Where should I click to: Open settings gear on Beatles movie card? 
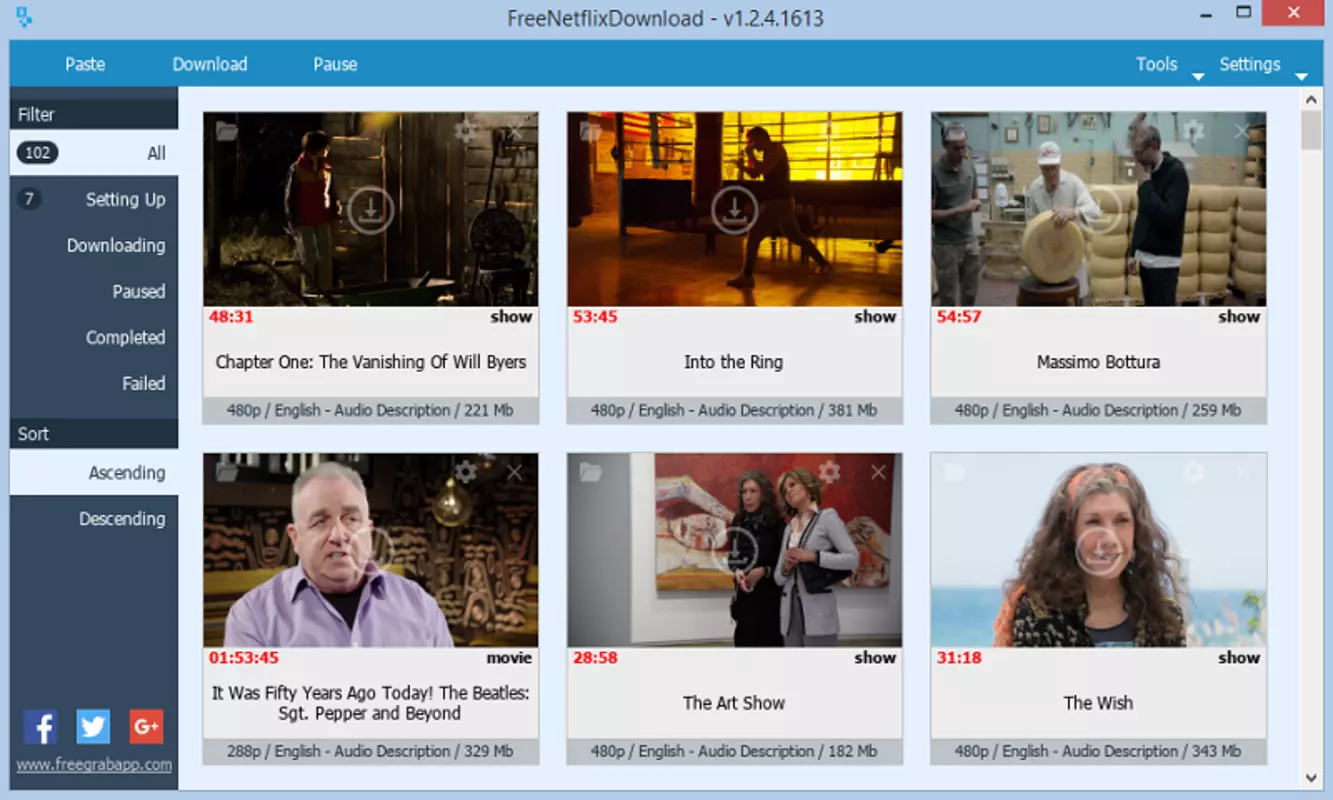point(465,471)
